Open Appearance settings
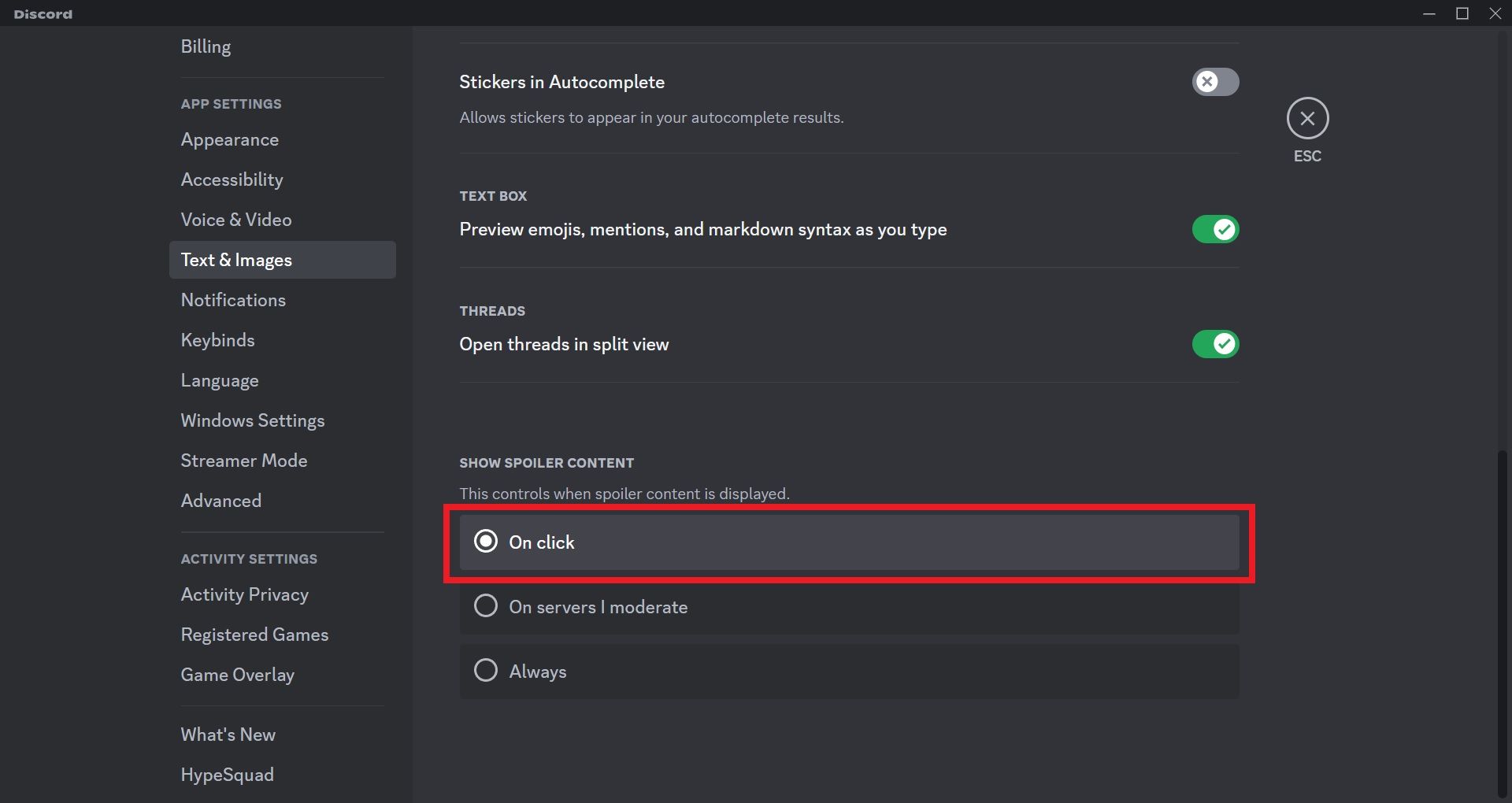 [229, 139]
